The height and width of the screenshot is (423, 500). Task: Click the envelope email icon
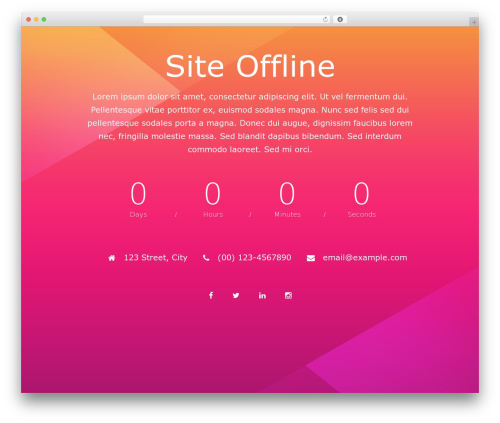click(311, 258)
